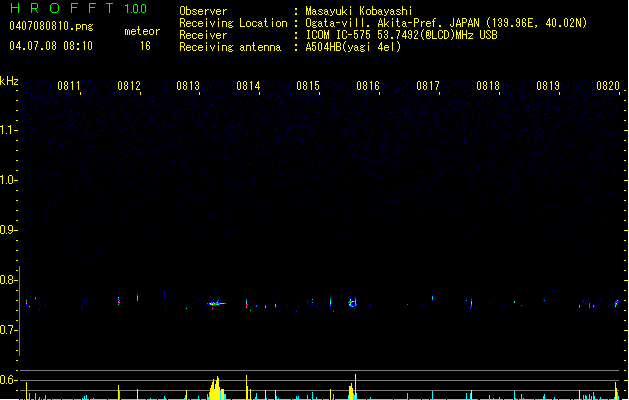The height and width of the screenshot is (400, 629).
Task: Click the 0813 time marker
Action: (188, 85)
